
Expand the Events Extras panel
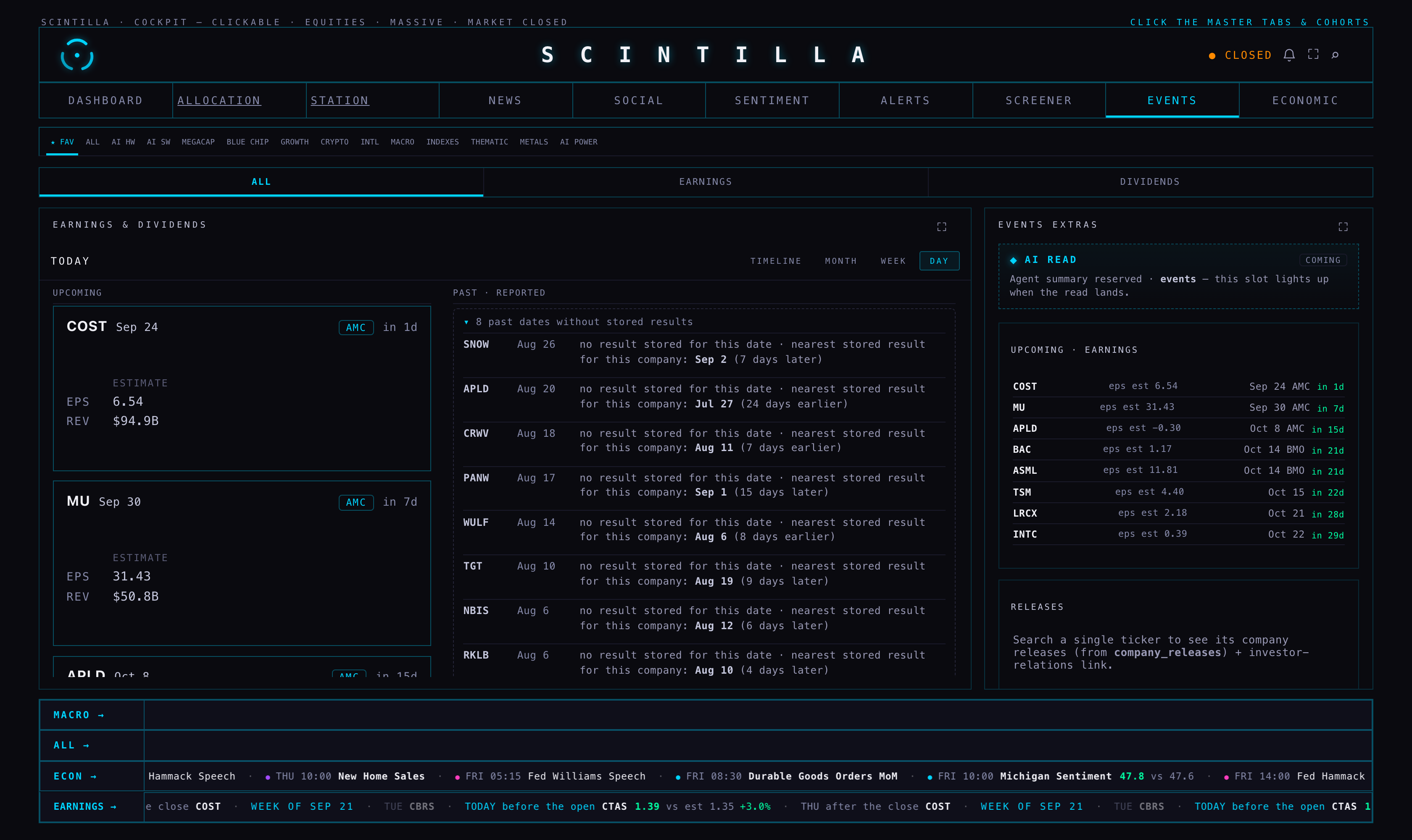[x=1343, y=226]
